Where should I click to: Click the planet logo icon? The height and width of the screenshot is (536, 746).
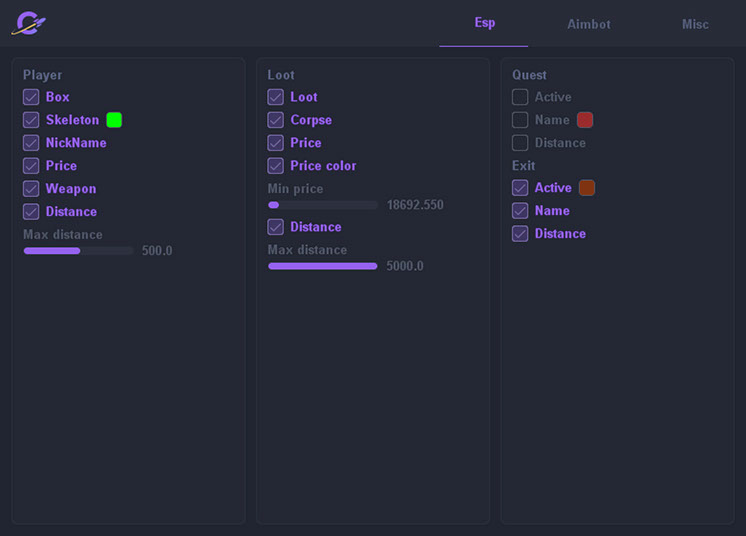tap(28, 23)
